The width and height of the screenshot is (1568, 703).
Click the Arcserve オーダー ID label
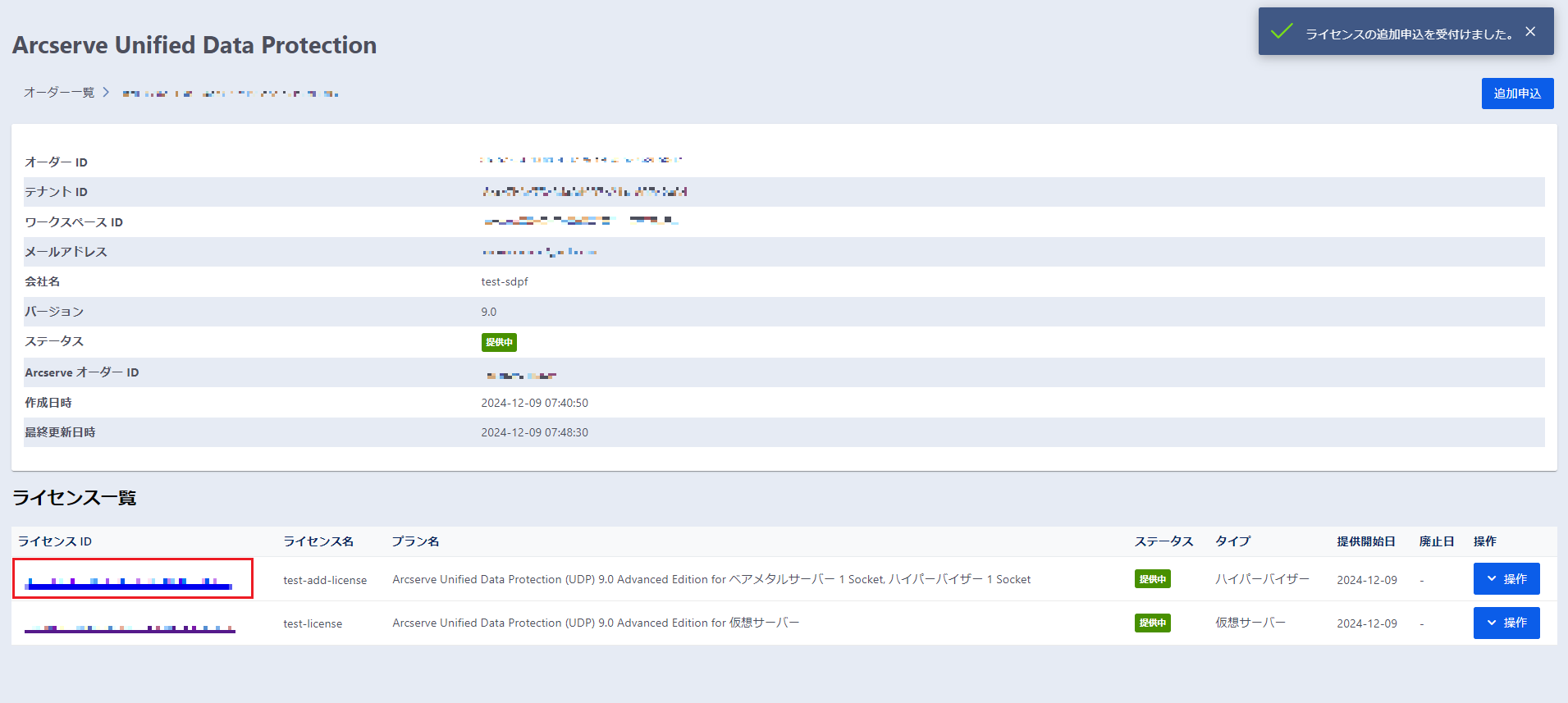point(82,372)
